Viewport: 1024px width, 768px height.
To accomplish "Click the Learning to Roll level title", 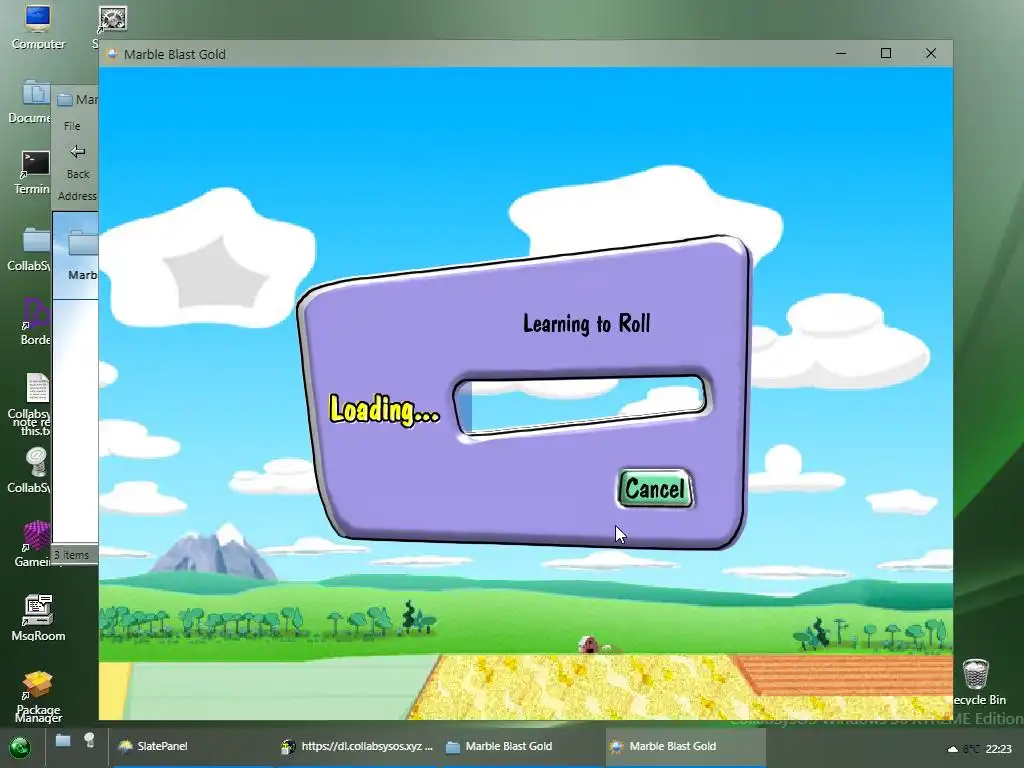I will pyautogui.click(x=586, y=323).
